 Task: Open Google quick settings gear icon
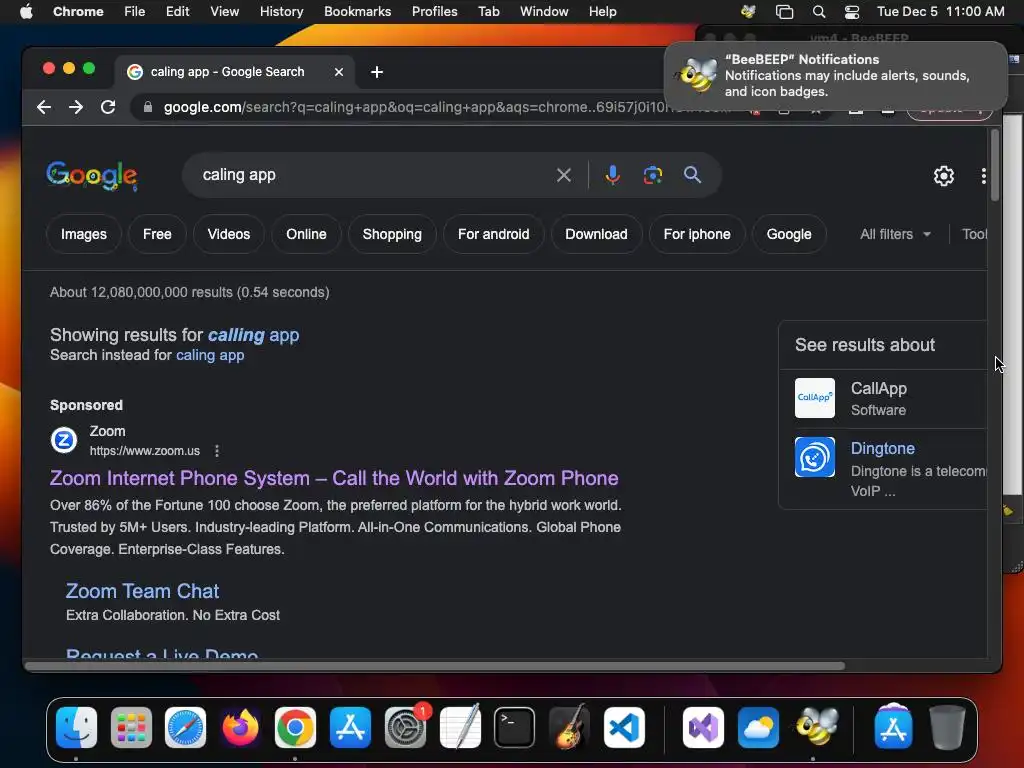[944, 176]
